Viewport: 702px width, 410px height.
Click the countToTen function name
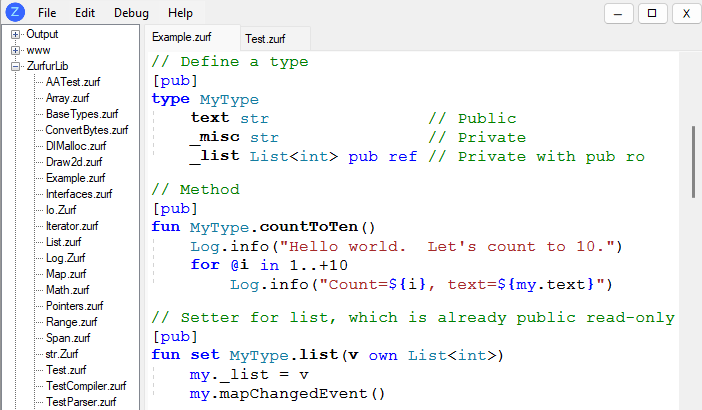[x=308, y=227]
